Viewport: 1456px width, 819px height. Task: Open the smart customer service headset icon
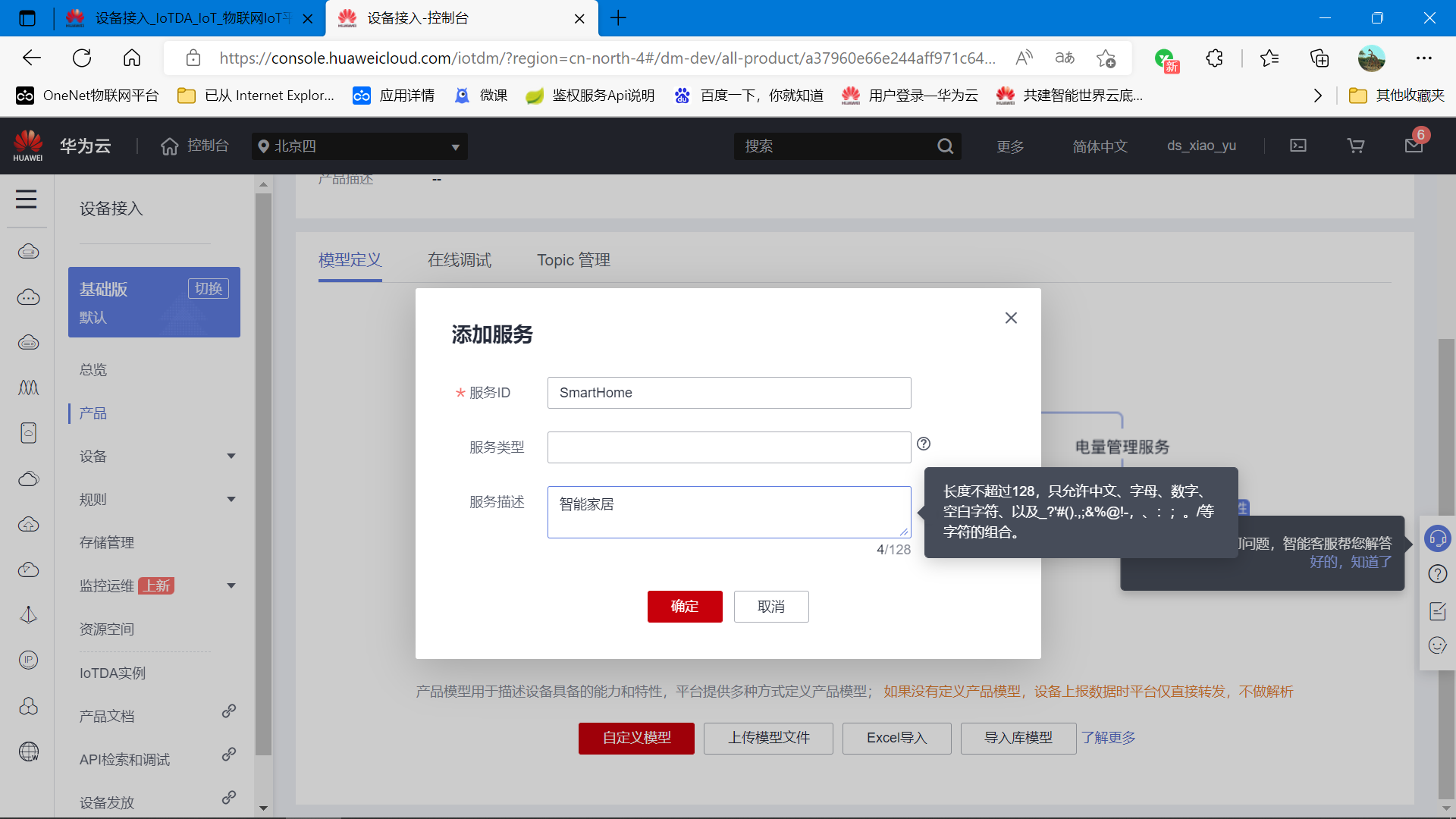click(1438, 538)
